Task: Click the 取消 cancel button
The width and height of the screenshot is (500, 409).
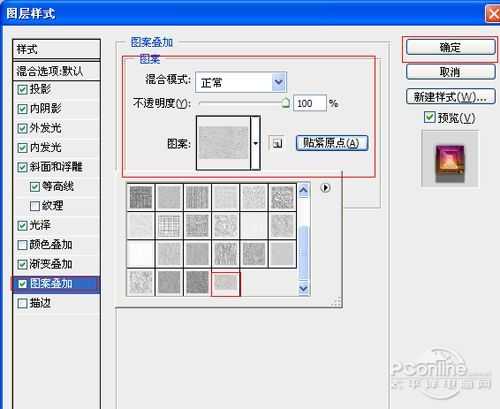Action: tap(450, 72)
